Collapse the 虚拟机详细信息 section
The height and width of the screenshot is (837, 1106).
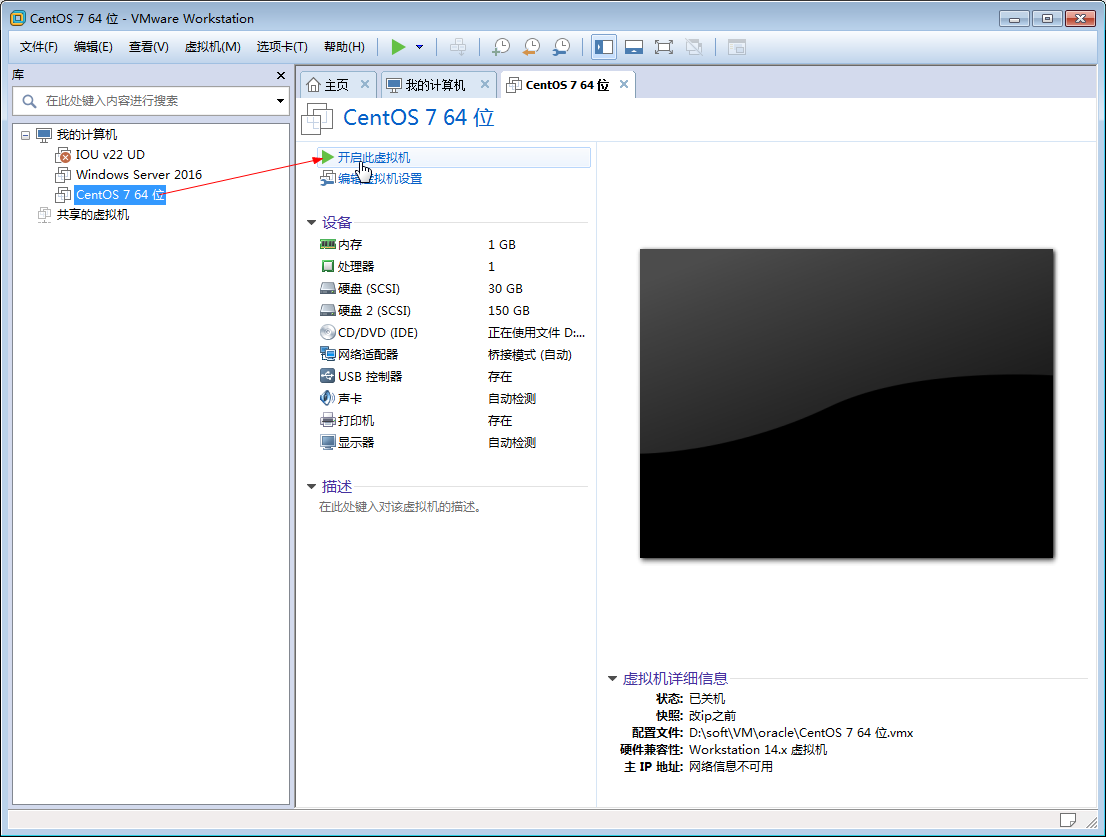[x=611, y=677]
